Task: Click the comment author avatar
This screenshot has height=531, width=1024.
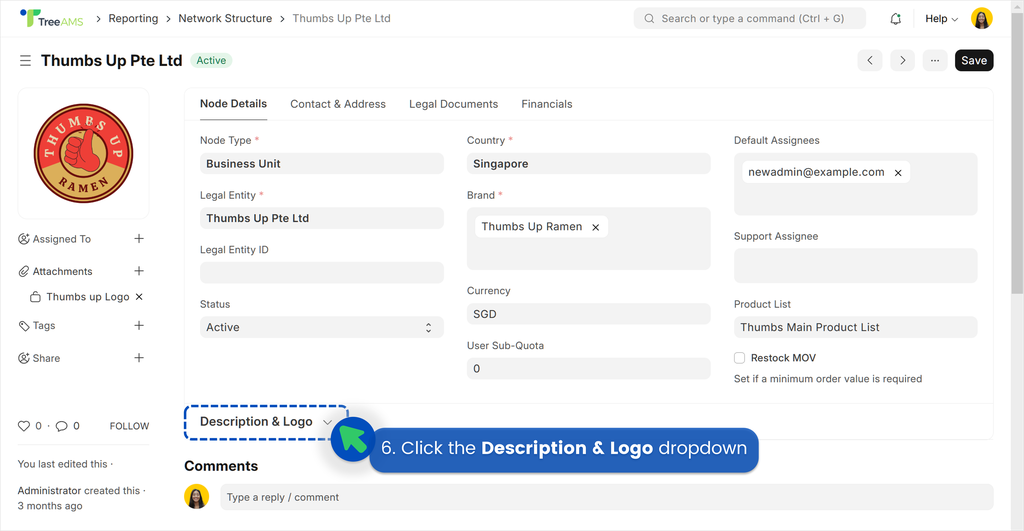Action: 197,496
